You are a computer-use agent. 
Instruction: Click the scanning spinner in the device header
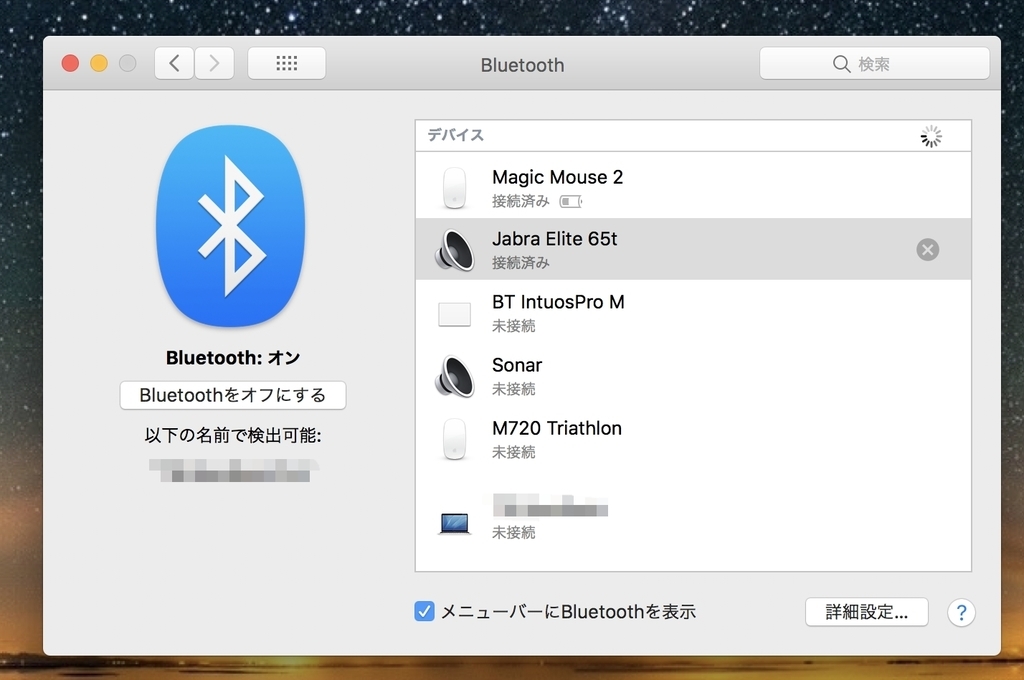(931, 137)
